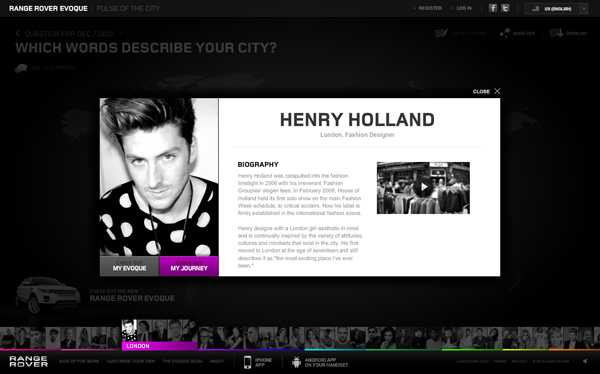This screenshot has height=374, width=600.
Task: Open the landrover.com footer link
Action: 473,361
